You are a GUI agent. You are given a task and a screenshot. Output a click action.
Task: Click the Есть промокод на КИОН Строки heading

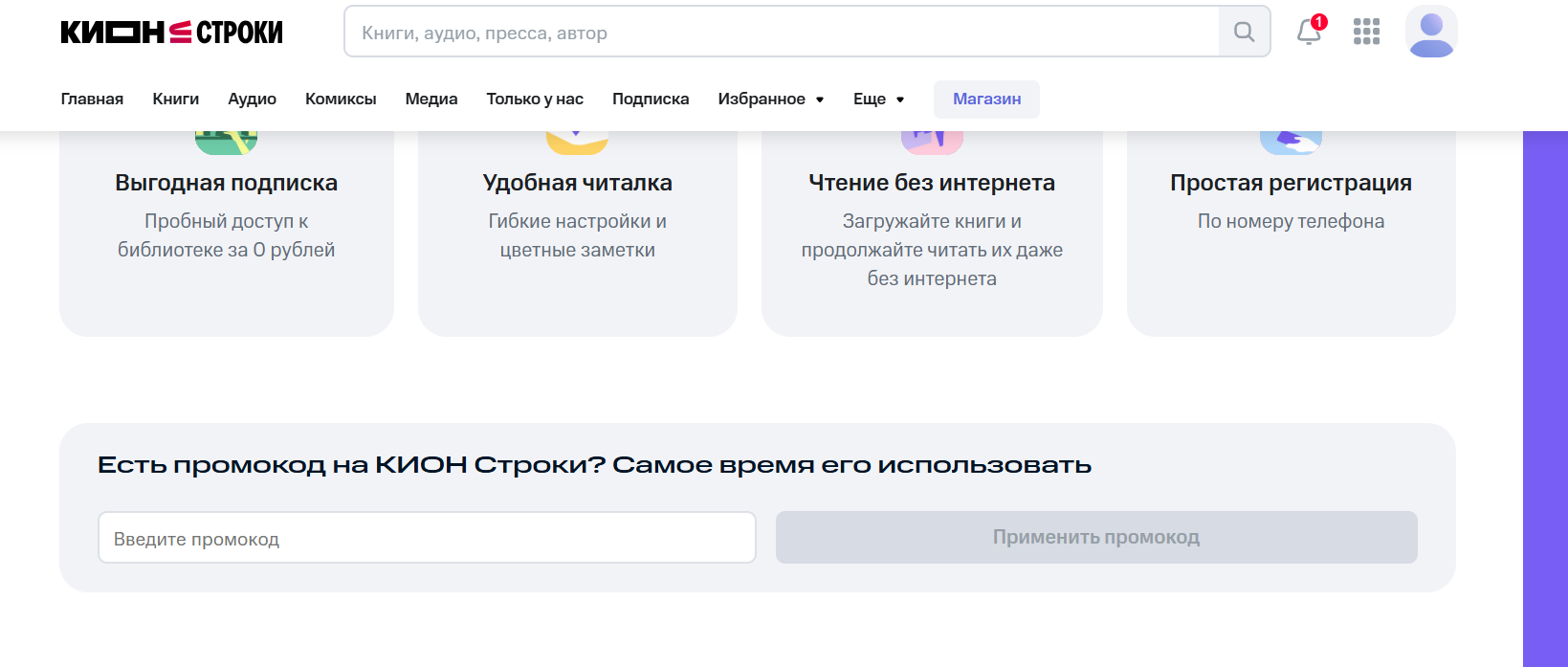click(594, 465)
